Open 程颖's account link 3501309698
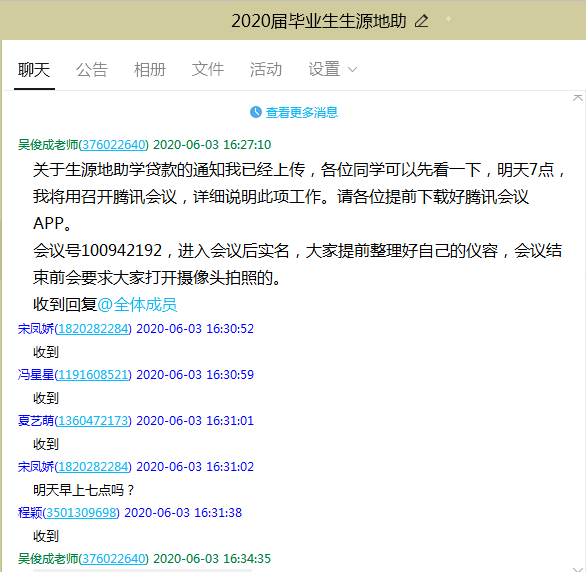586x572 pixels. (x=81, y=513)
